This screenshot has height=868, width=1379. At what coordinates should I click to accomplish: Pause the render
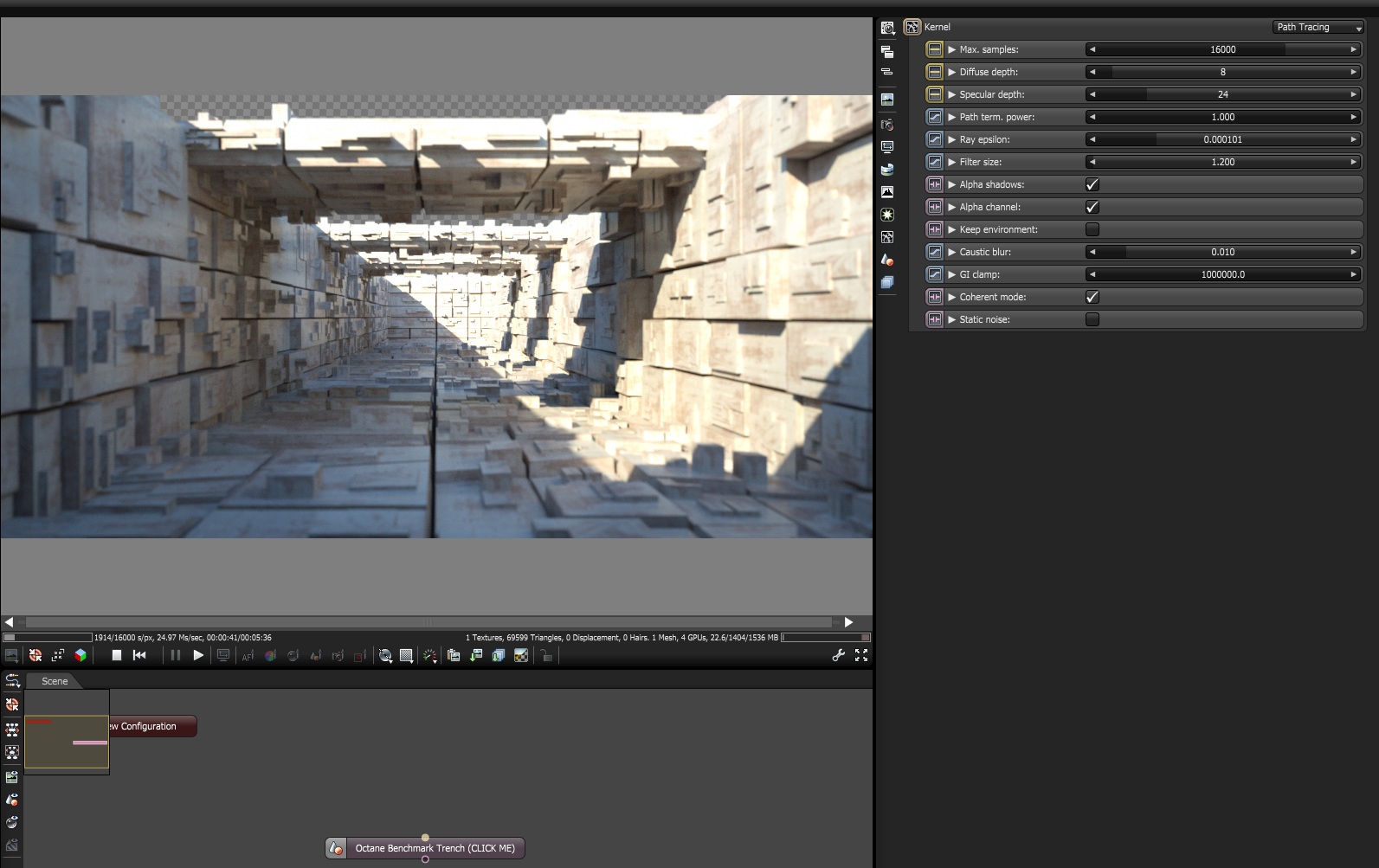176,656
